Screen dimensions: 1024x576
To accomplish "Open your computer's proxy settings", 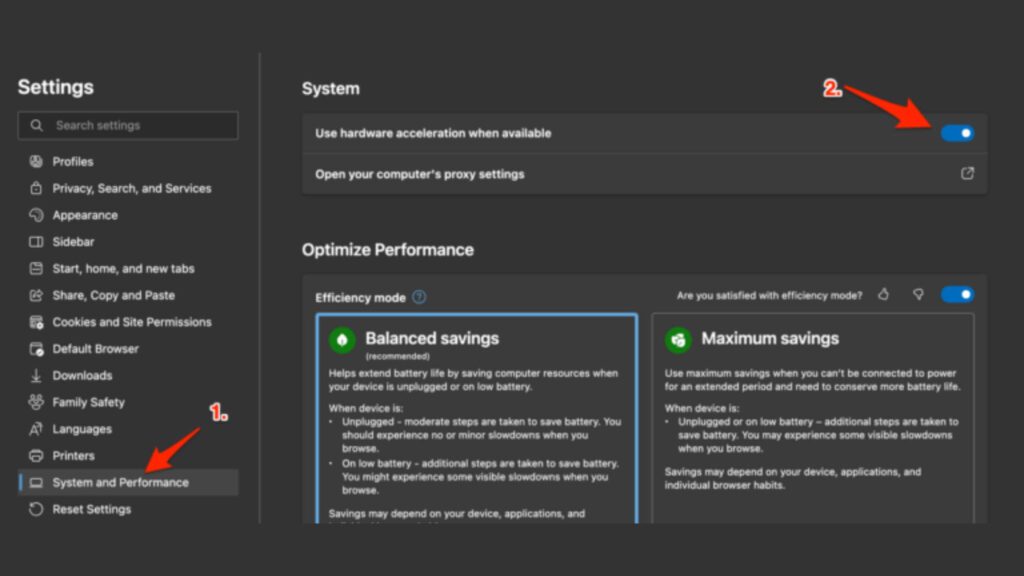I will point(420,174).
